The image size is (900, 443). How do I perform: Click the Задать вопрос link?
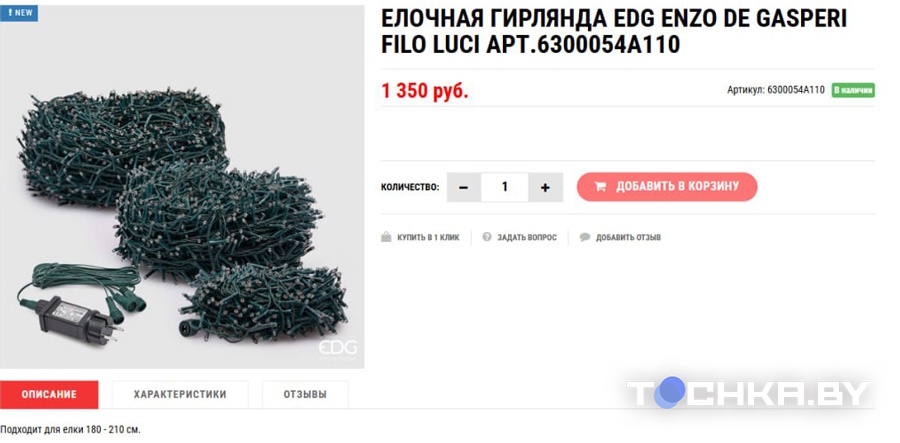coord(527,238)
